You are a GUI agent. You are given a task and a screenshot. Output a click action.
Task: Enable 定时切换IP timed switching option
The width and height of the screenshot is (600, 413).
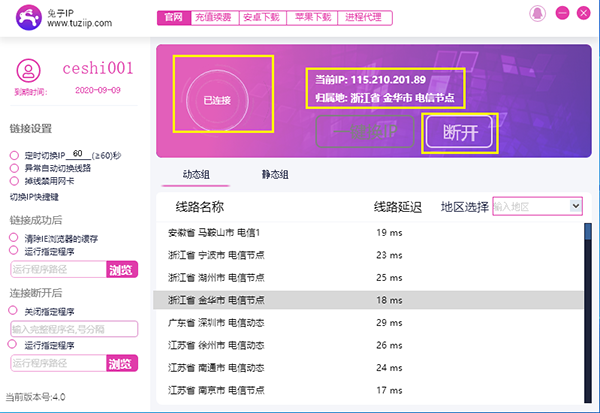coord(14,155)
